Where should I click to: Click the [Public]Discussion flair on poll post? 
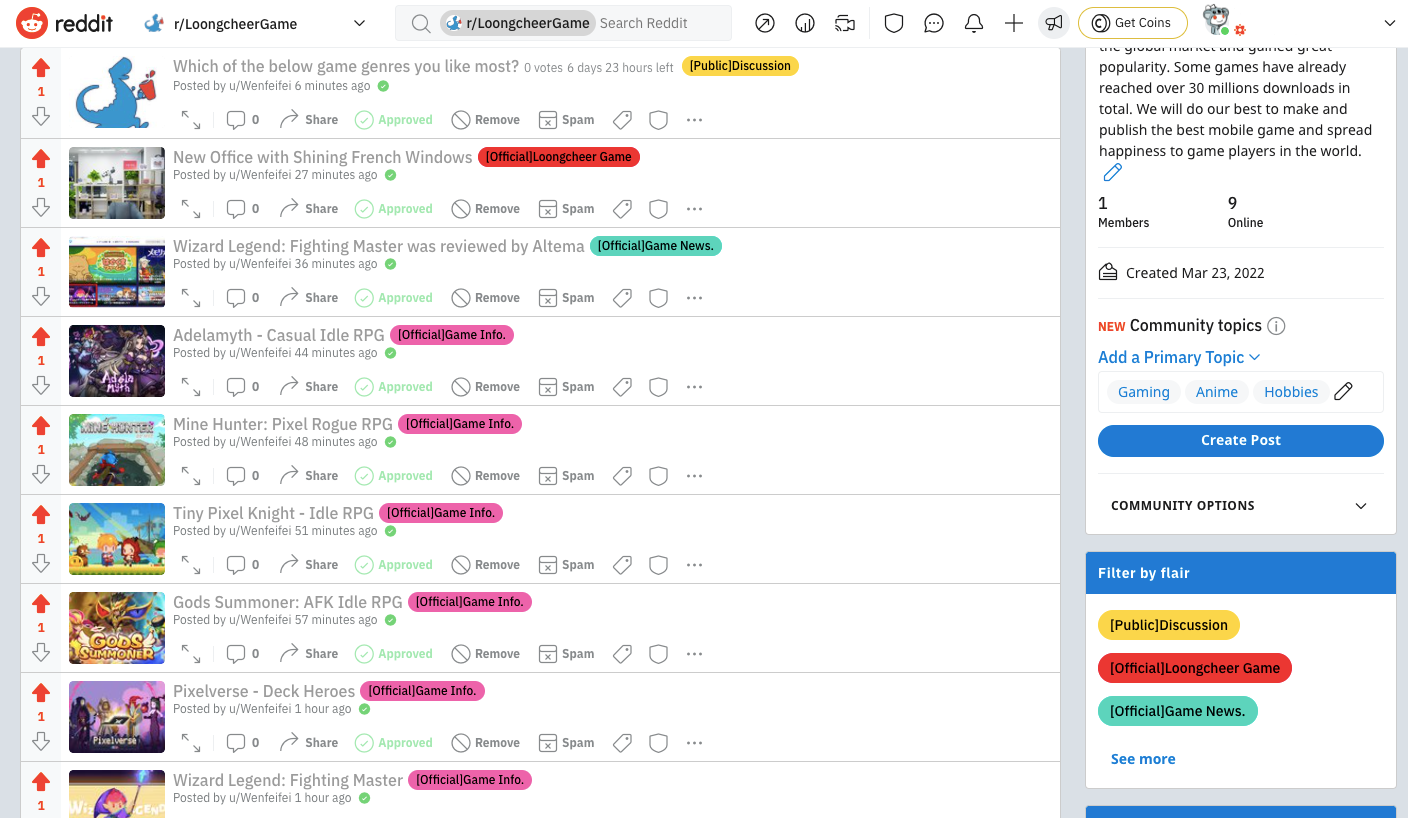coord(740,66)
